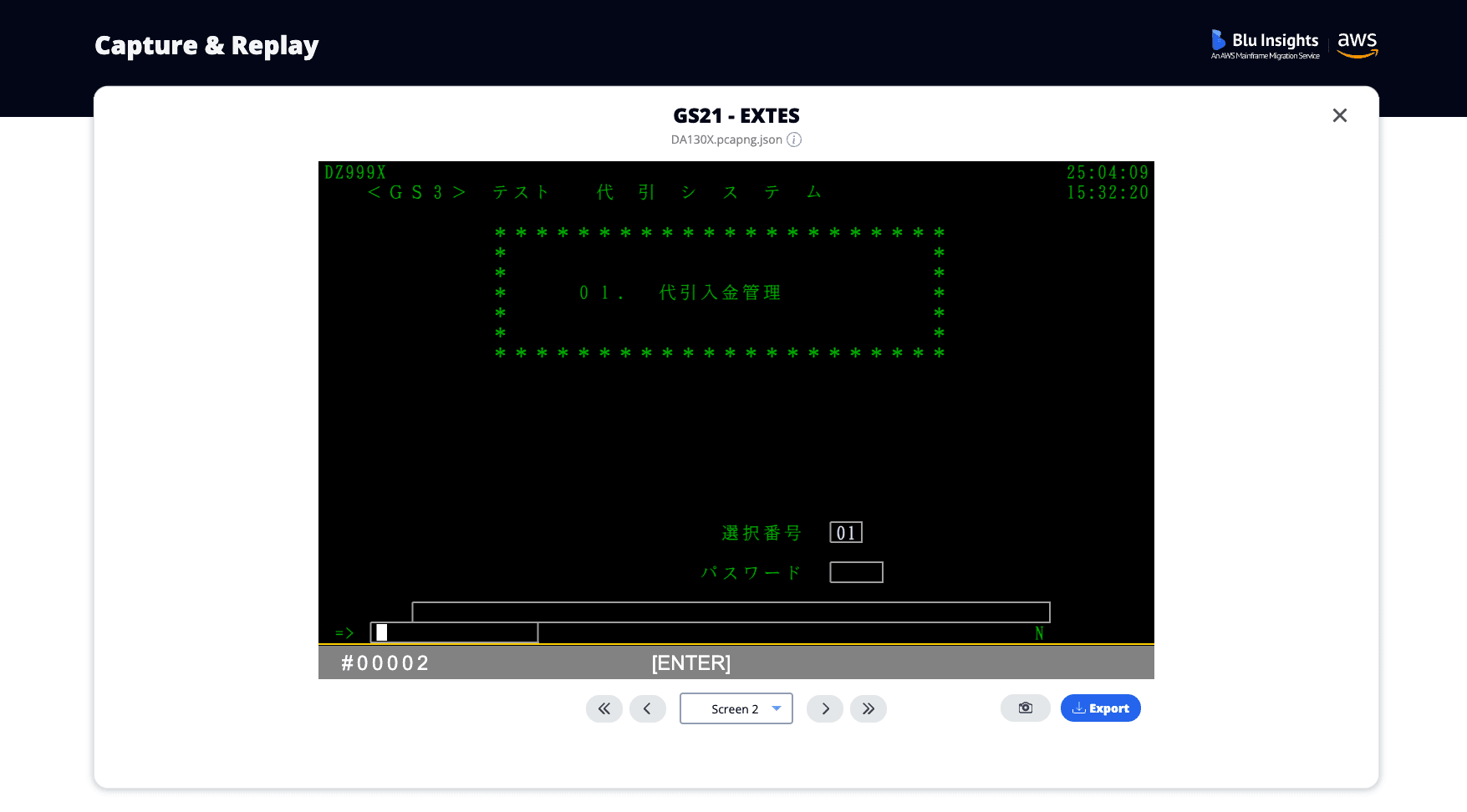The height and width of the screenshot is (812, 1467).
Task: Place cursor in the => command input
Action: [x=455, y=632]
